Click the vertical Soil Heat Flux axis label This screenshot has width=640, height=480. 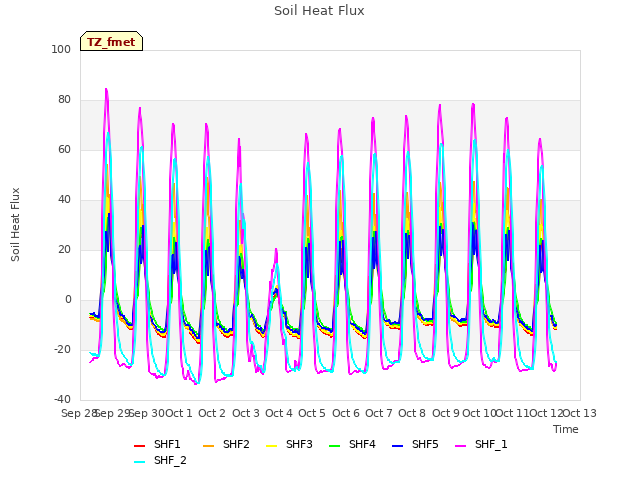pos(15,225)
